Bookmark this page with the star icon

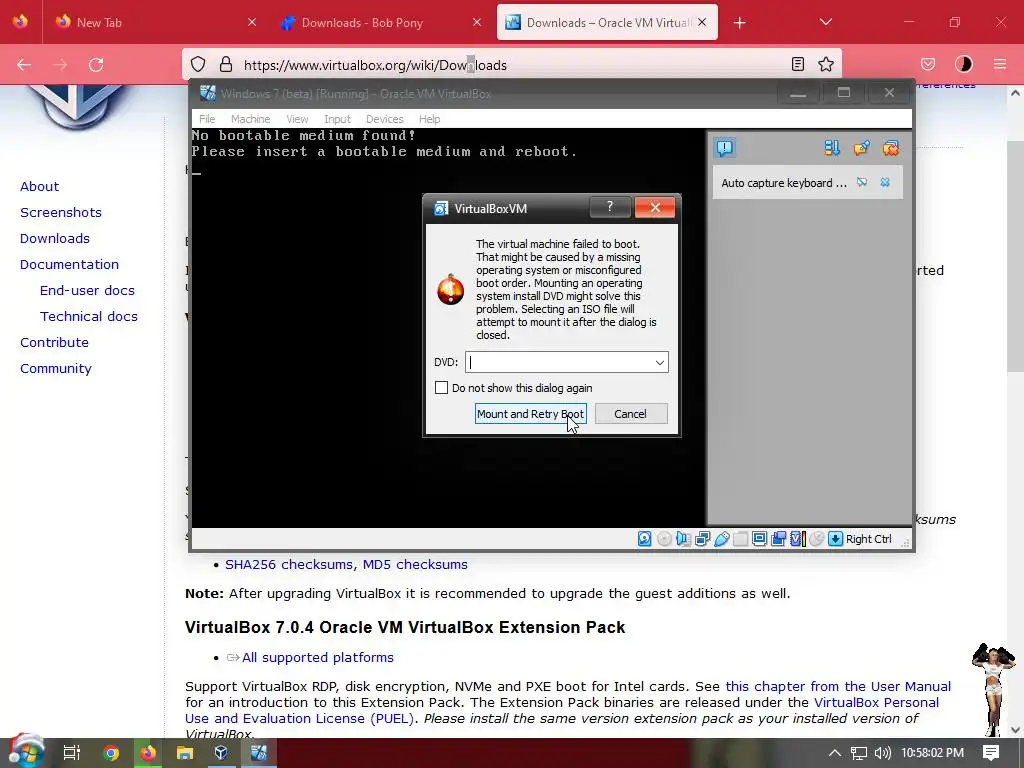(826, 65)
